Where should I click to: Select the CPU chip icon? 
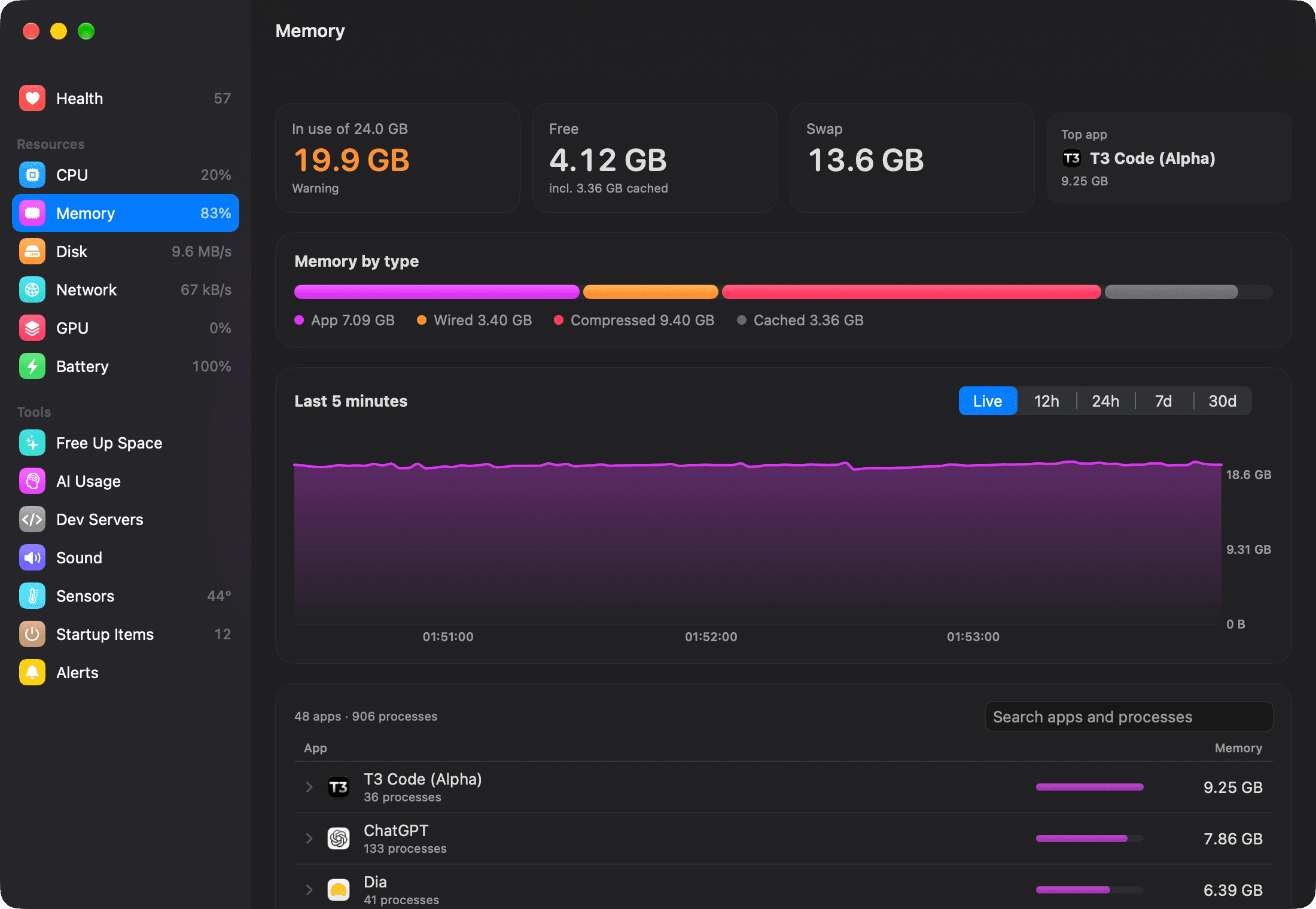click(x=32, y=175)
